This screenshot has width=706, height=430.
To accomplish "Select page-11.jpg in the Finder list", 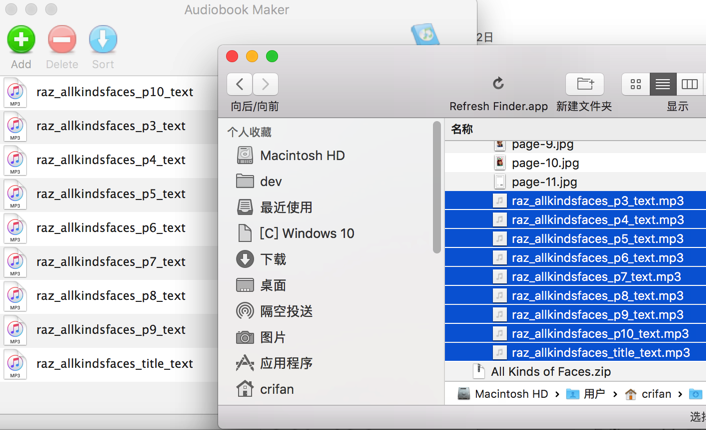I will [575, 182].
